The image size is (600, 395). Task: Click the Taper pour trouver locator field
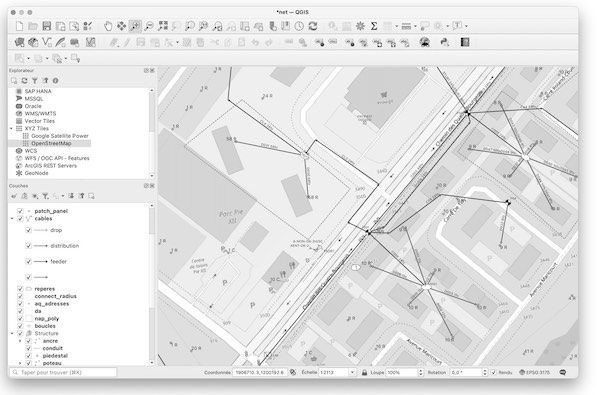point(63,372)
